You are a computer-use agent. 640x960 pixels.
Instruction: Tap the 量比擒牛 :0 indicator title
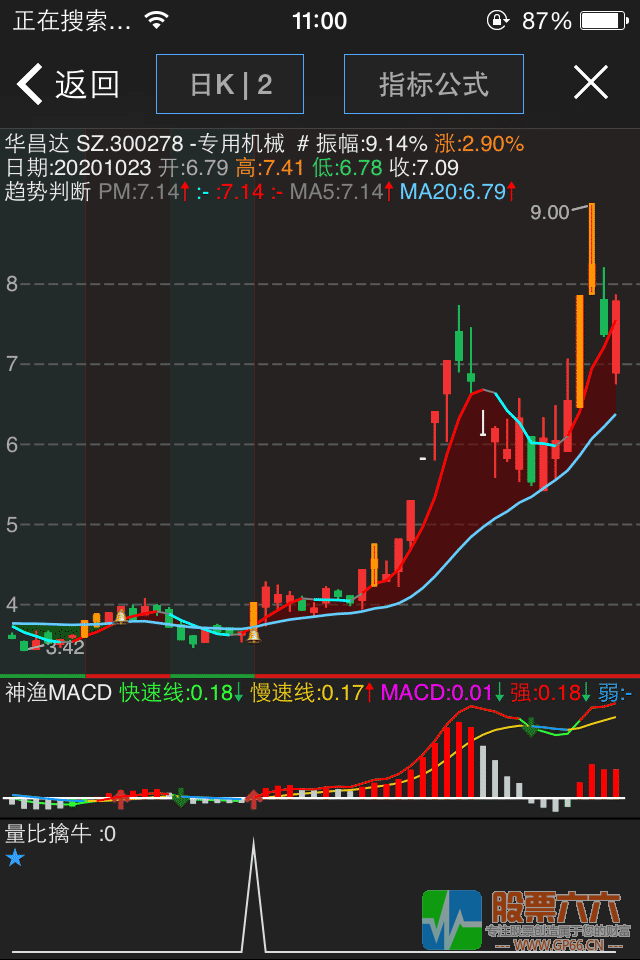[60, 834]
